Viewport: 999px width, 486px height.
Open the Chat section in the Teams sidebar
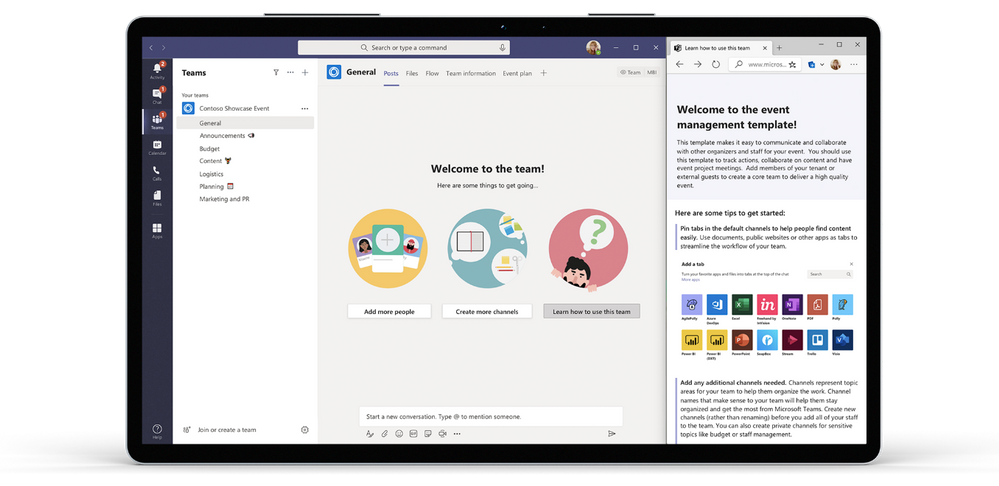pos(157,96)
